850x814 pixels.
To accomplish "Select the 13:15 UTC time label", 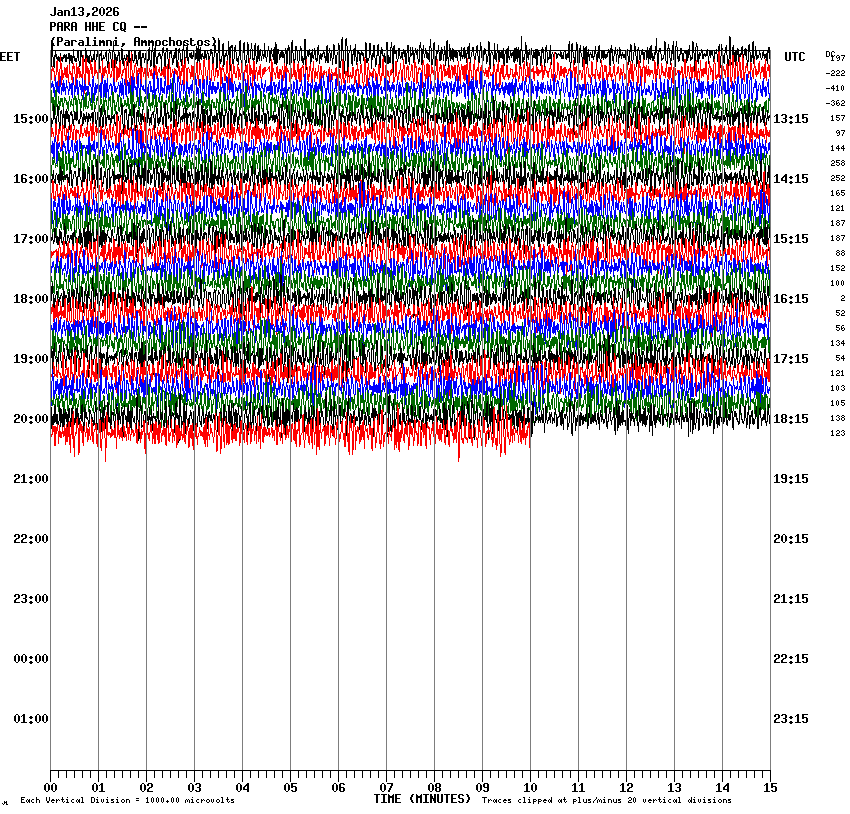I will click(791, 119).
